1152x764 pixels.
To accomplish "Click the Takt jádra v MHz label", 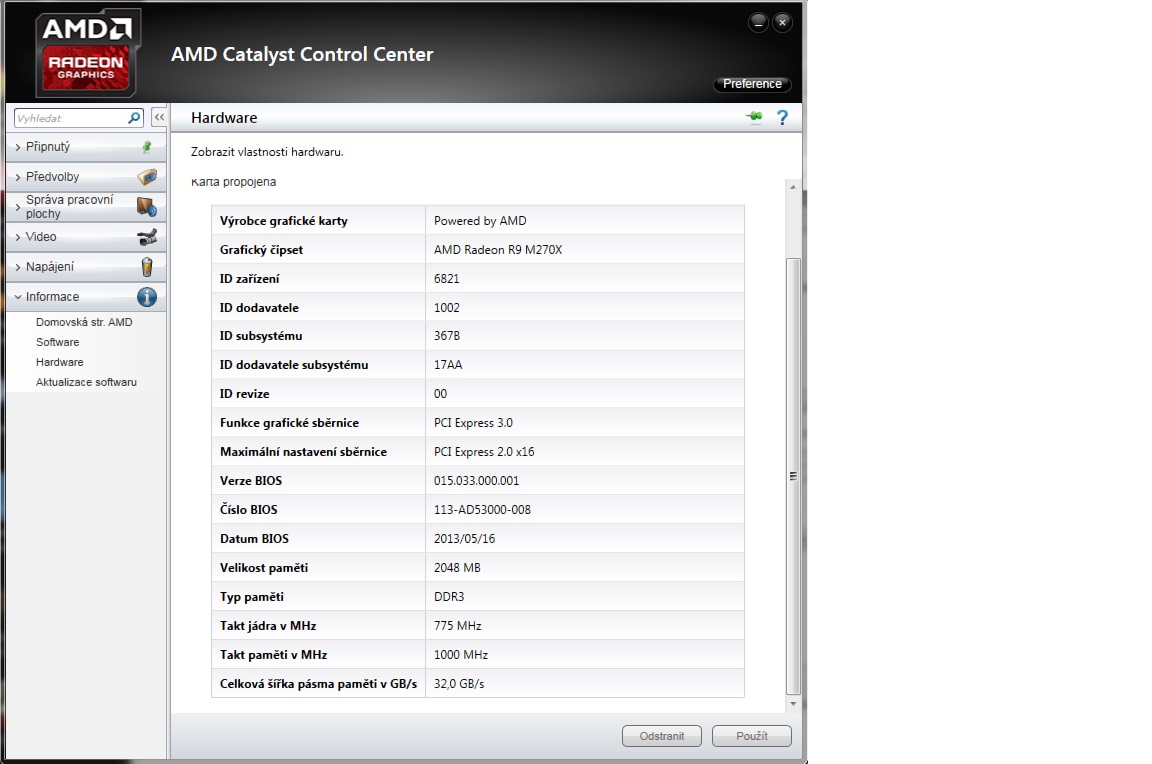I will (268, 626).
